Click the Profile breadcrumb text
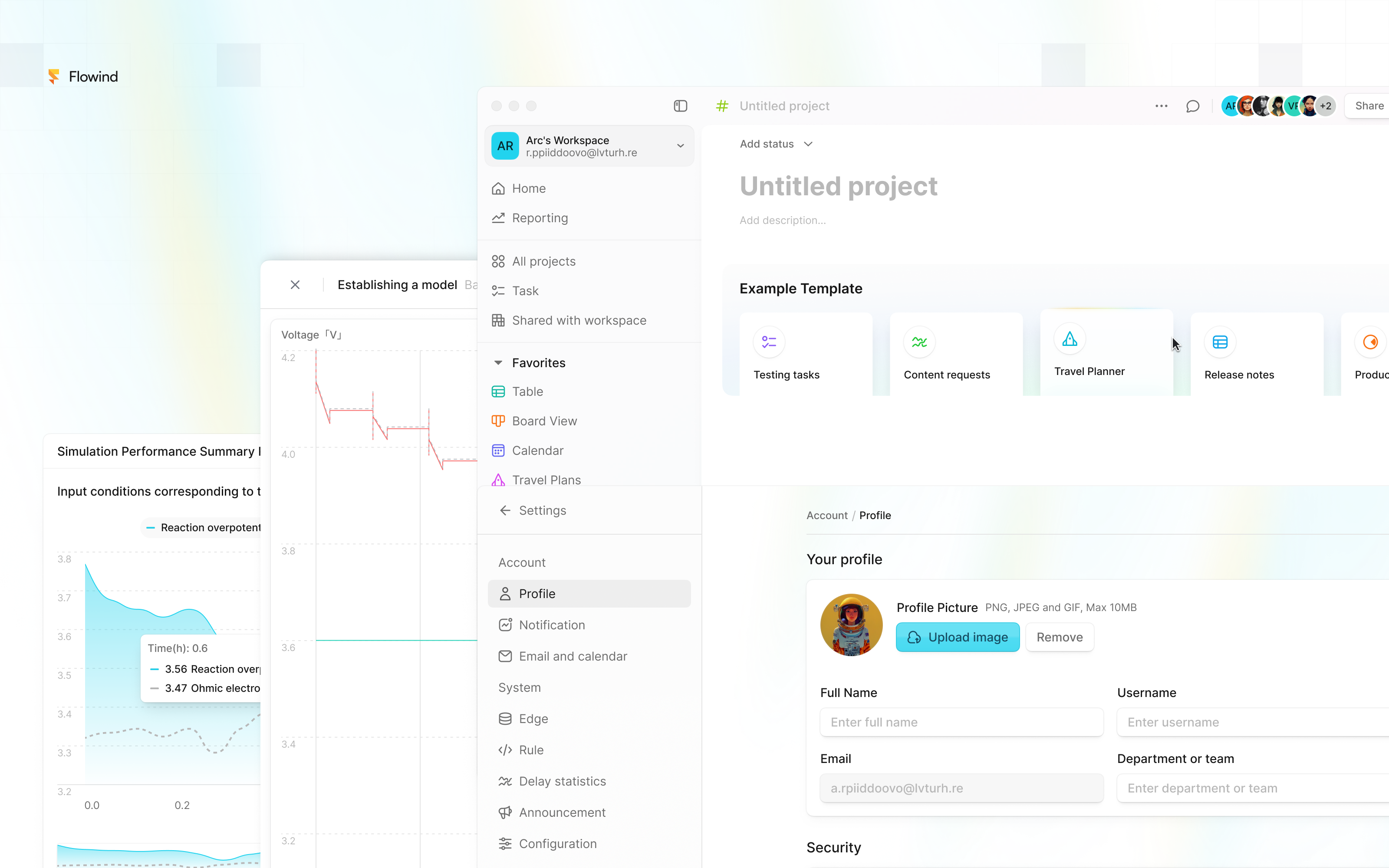Screen dimensions: 1389x868 point(875,516)
